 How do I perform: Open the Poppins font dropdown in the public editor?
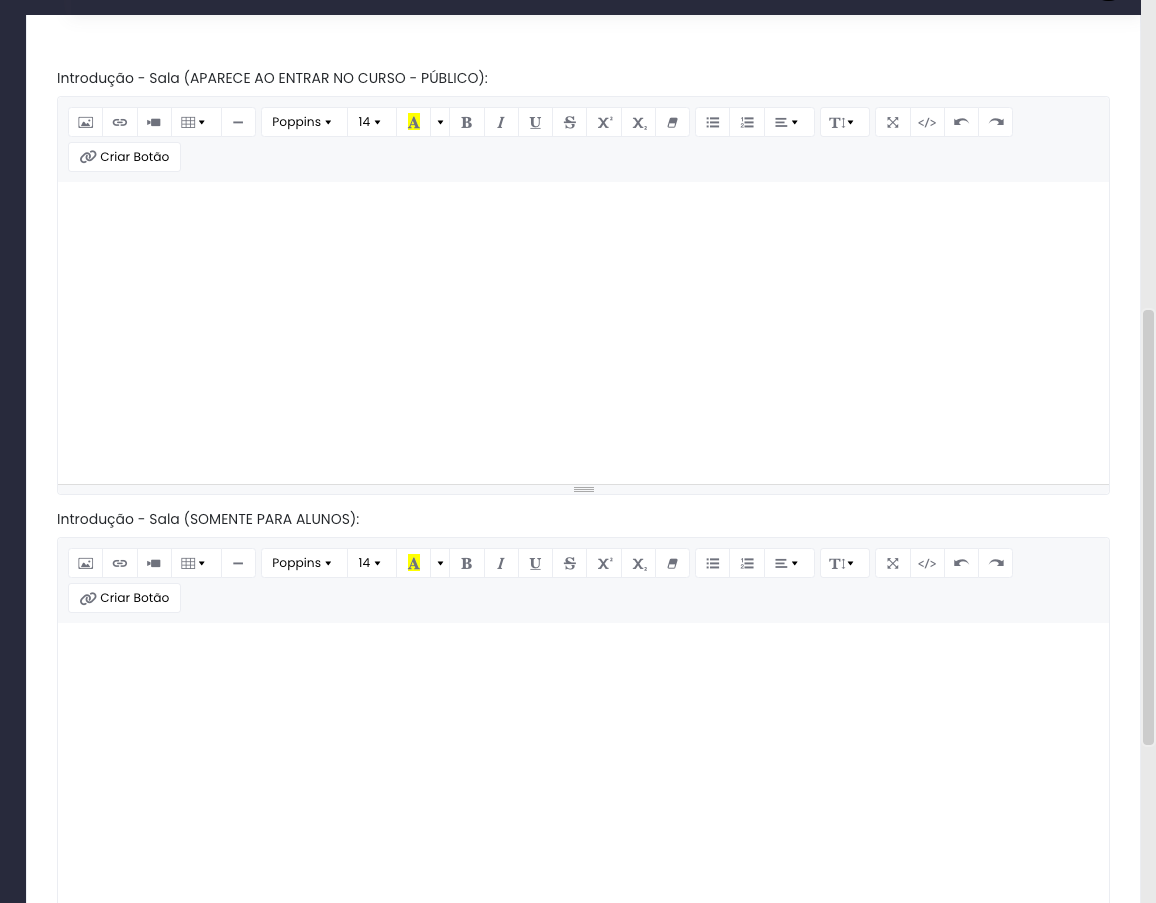tap(302, 122)
